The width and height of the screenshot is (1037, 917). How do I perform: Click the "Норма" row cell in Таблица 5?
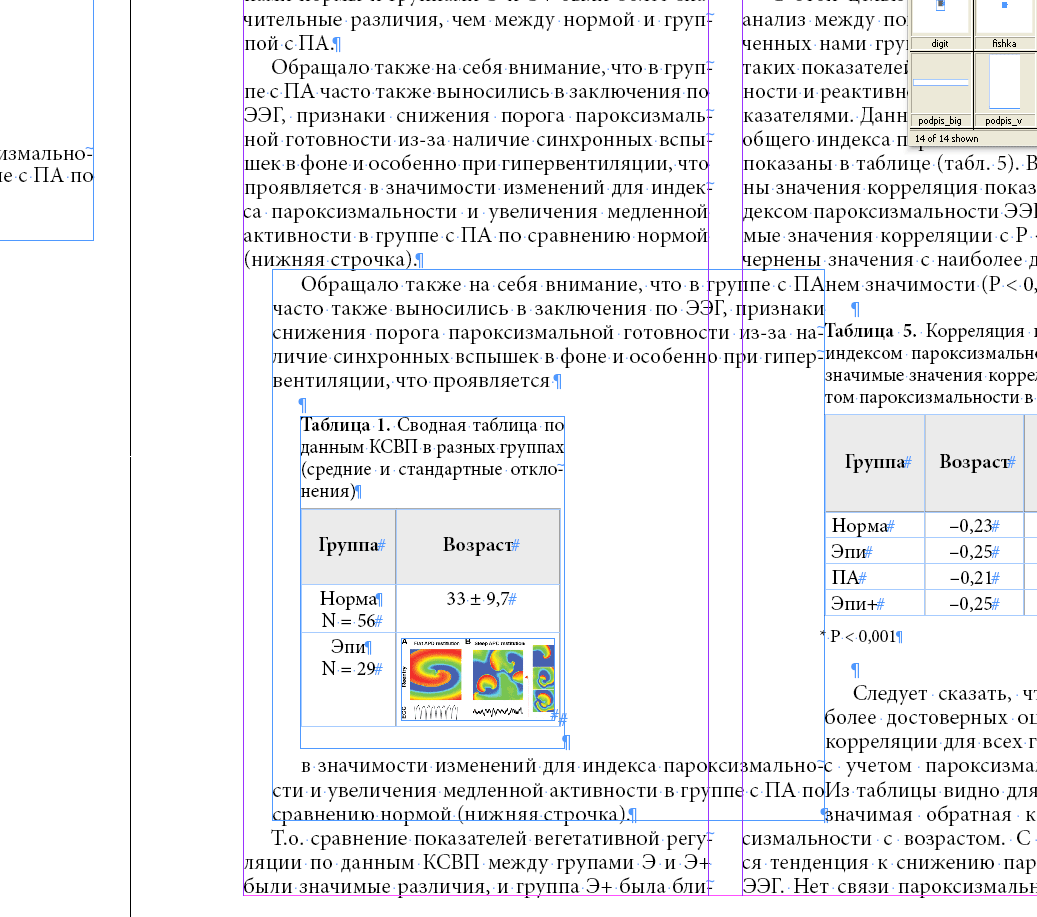pos(874,526)
